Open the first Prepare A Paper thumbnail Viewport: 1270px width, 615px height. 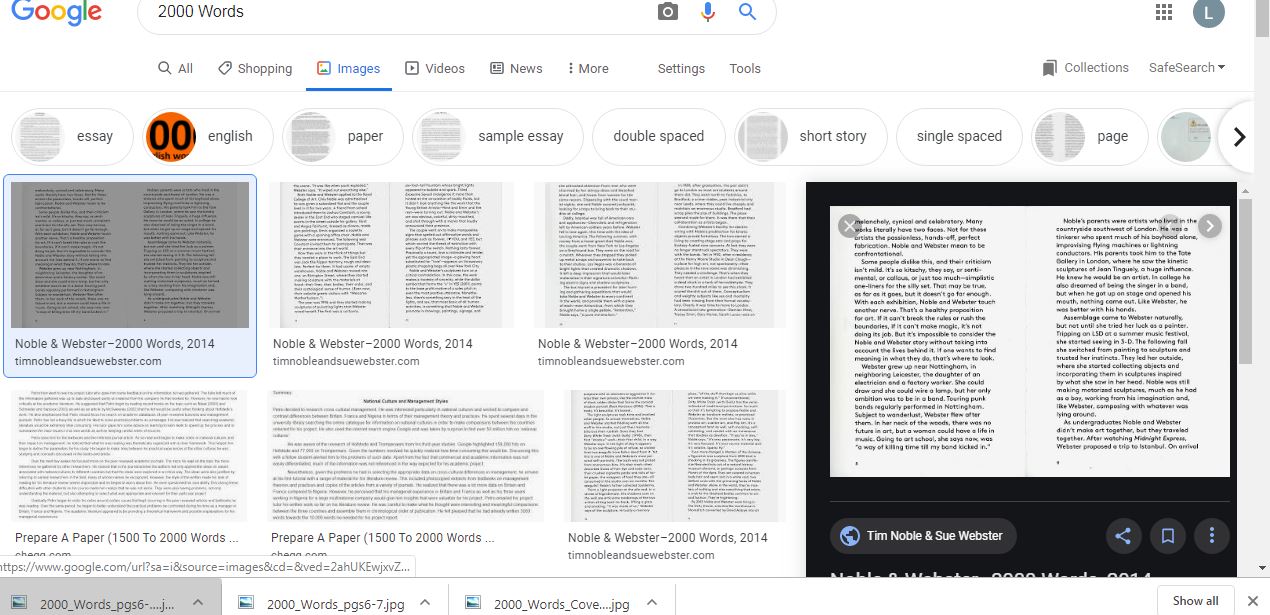click(130, 455)
